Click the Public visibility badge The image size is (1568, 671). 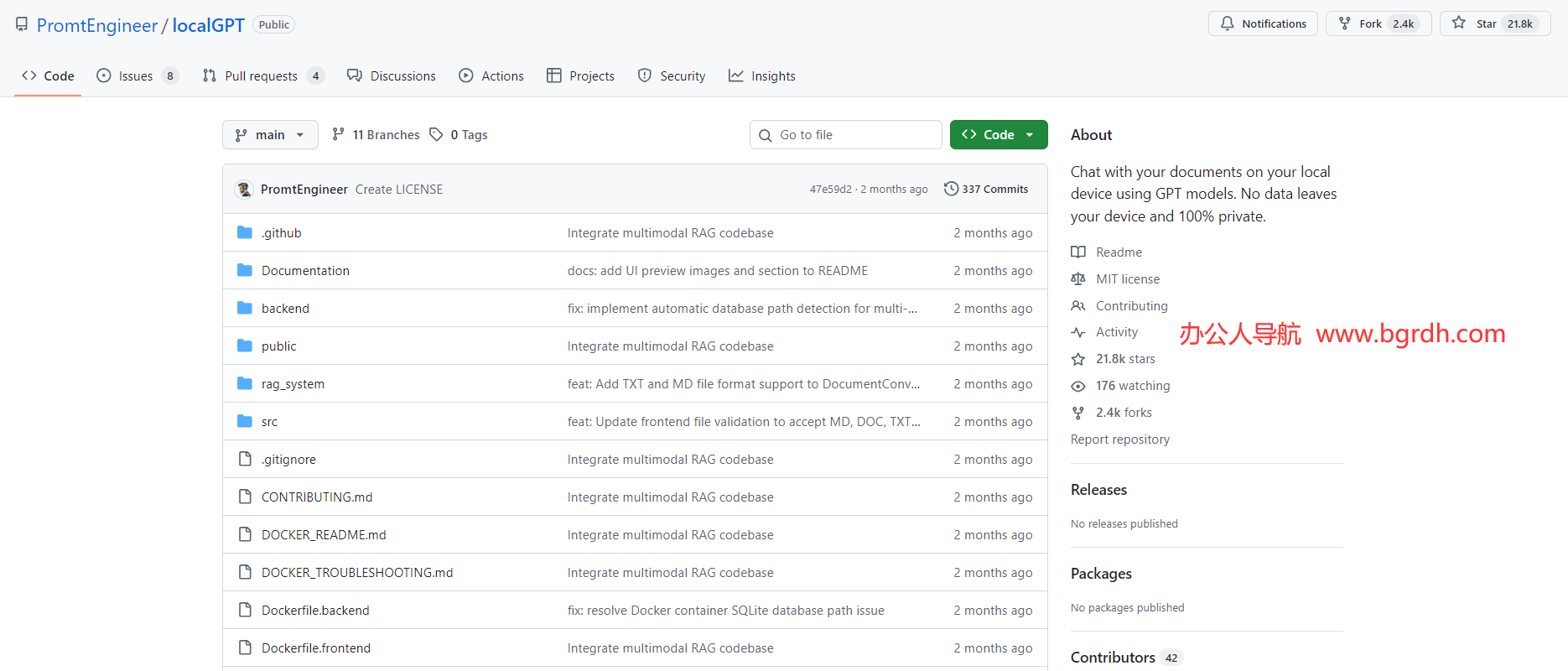coord(274,24)
